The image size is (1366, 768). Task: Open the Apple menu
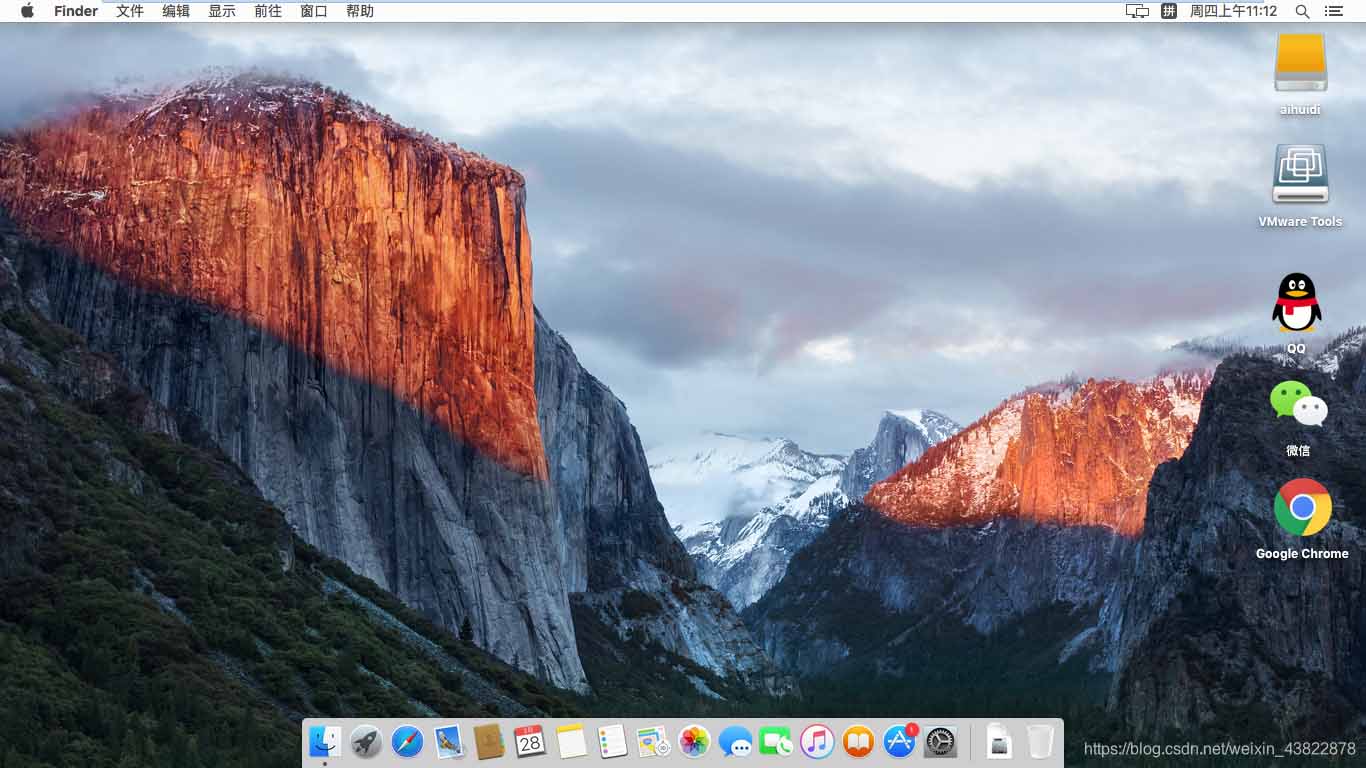click(27, 11)
